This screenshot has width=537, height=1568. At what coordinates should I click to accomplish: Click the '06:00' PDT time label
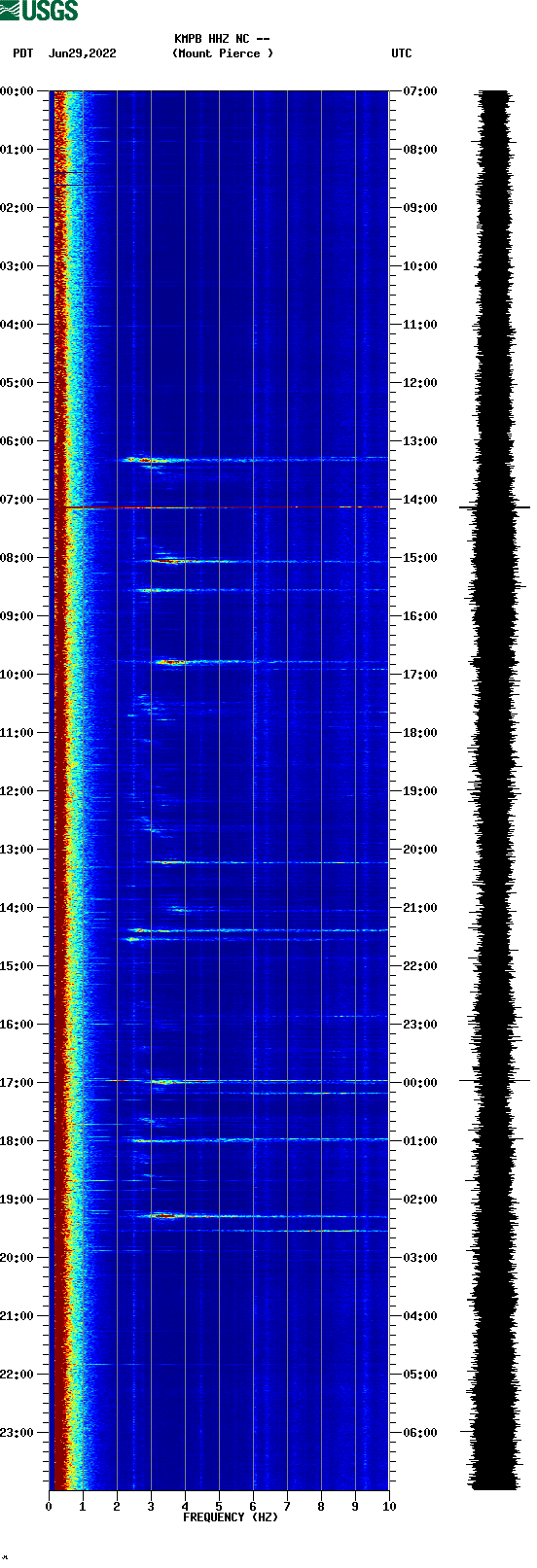coord(18,441)
